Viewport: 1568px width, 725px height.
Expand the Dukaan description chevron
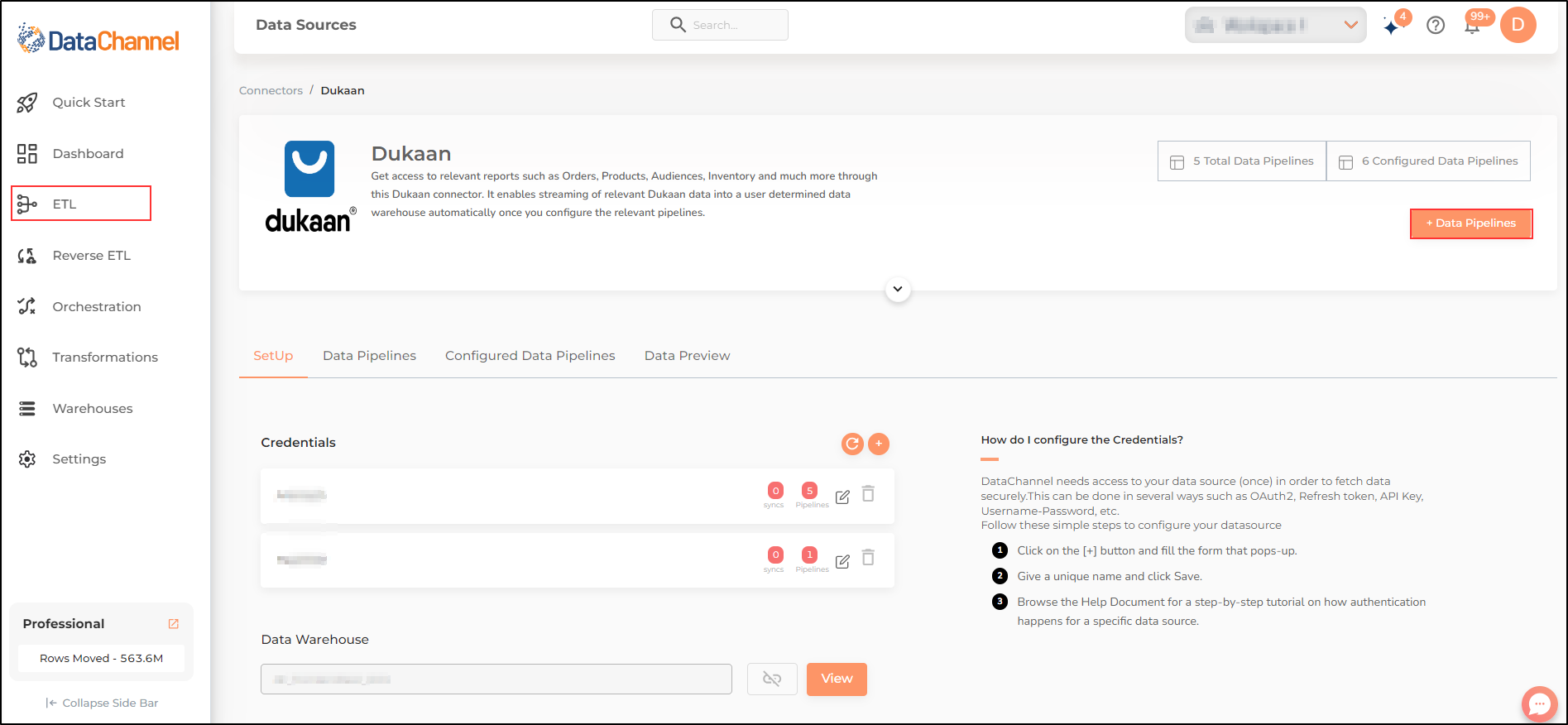click(x=898, y=290)
